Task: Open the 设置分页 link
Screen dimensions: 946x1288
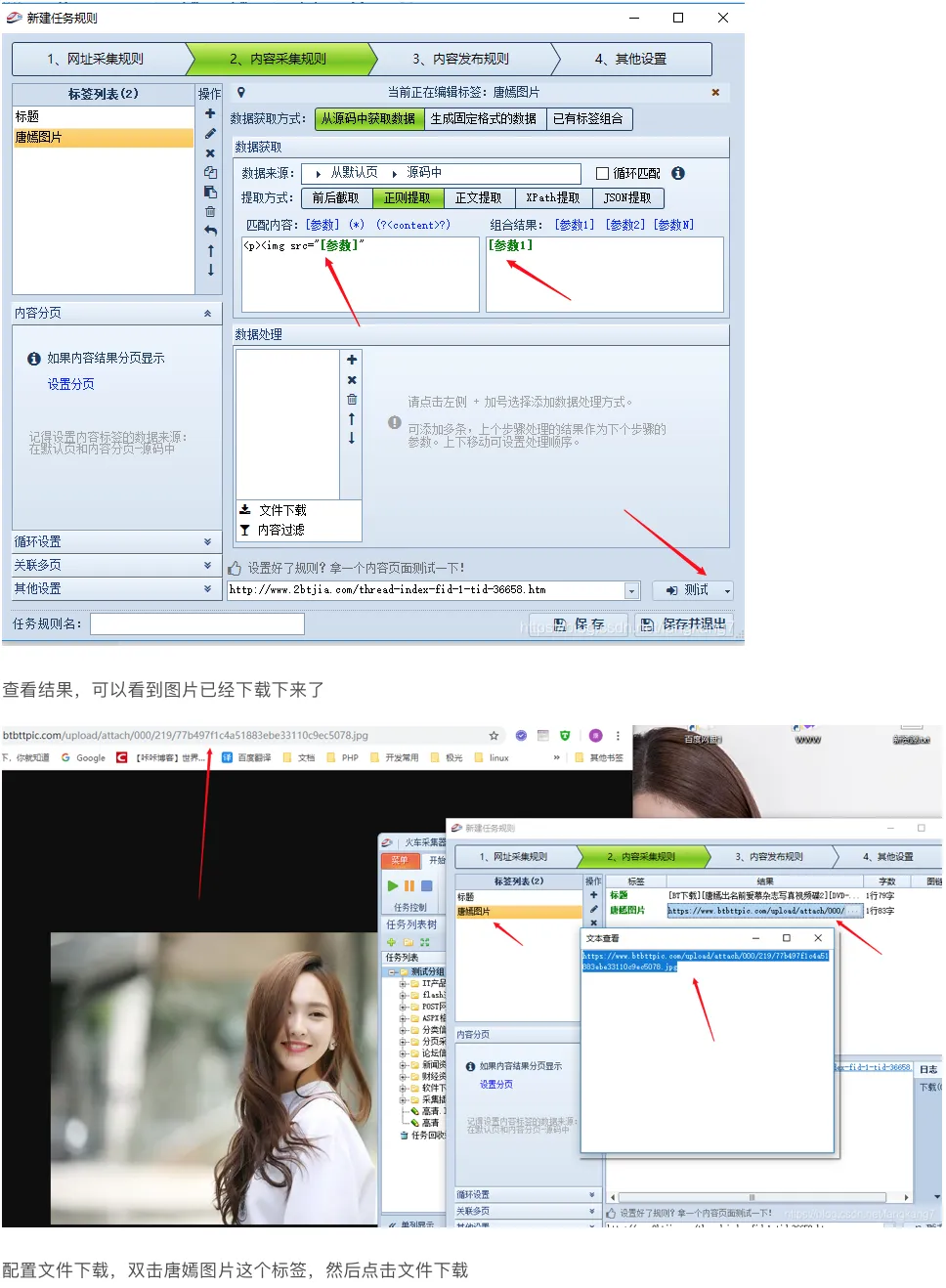Action: (x=69, y=383)
